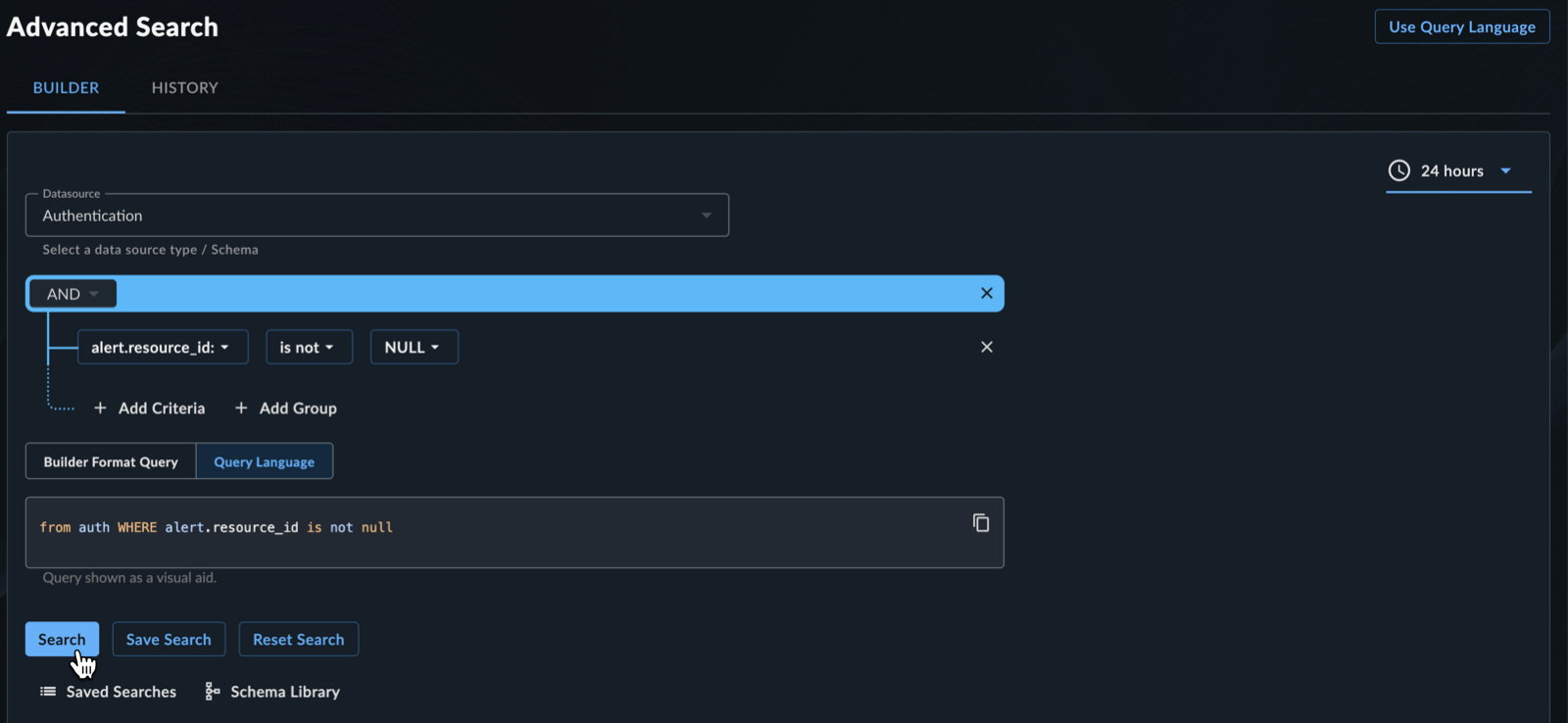Open the alert.resource_id field dropdown
The width and height of the screenshot is (1568, 723).
163,347
